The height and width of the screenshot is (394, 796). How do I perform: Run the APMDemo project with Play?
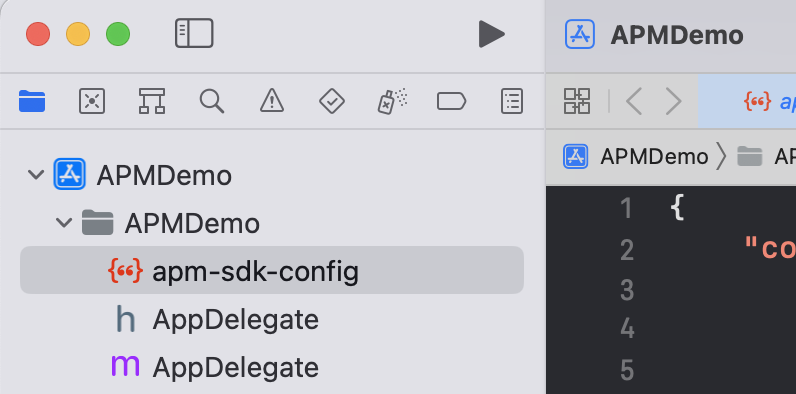[x=491, y=34]
